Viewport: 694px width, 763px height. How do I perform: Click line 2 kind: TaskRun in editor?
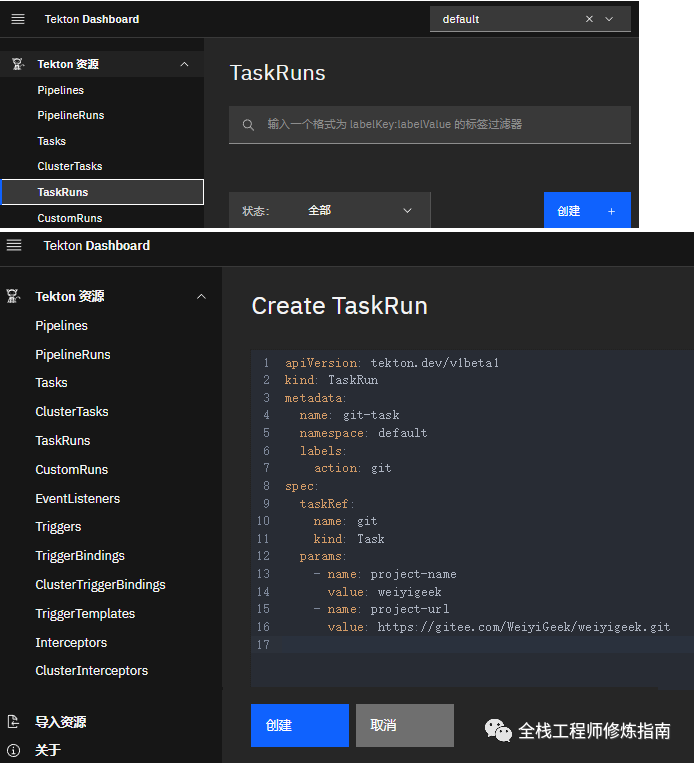pos(331,380)
